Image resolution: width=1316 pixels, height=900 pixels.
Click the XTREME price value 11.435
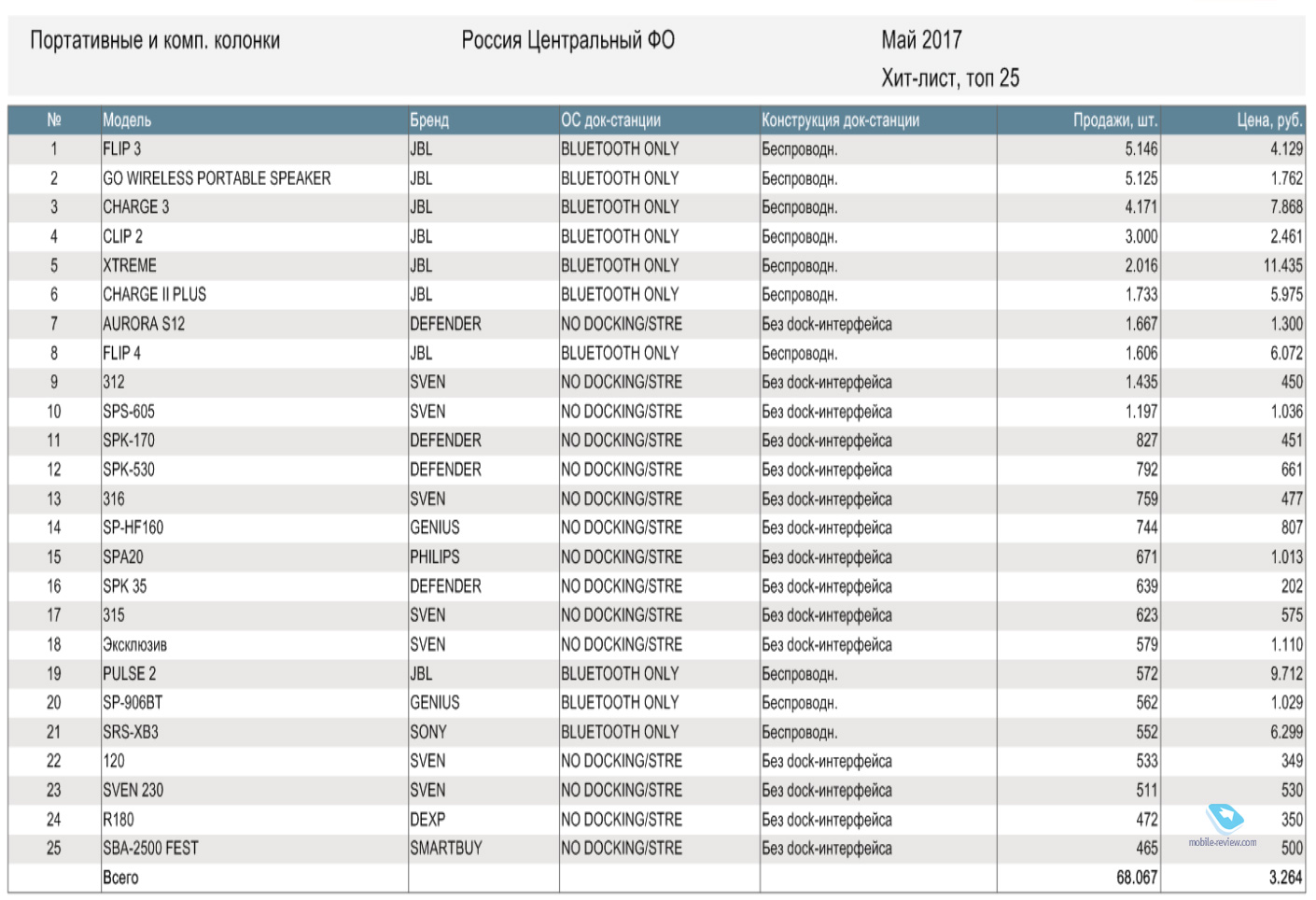point(1282,265)
